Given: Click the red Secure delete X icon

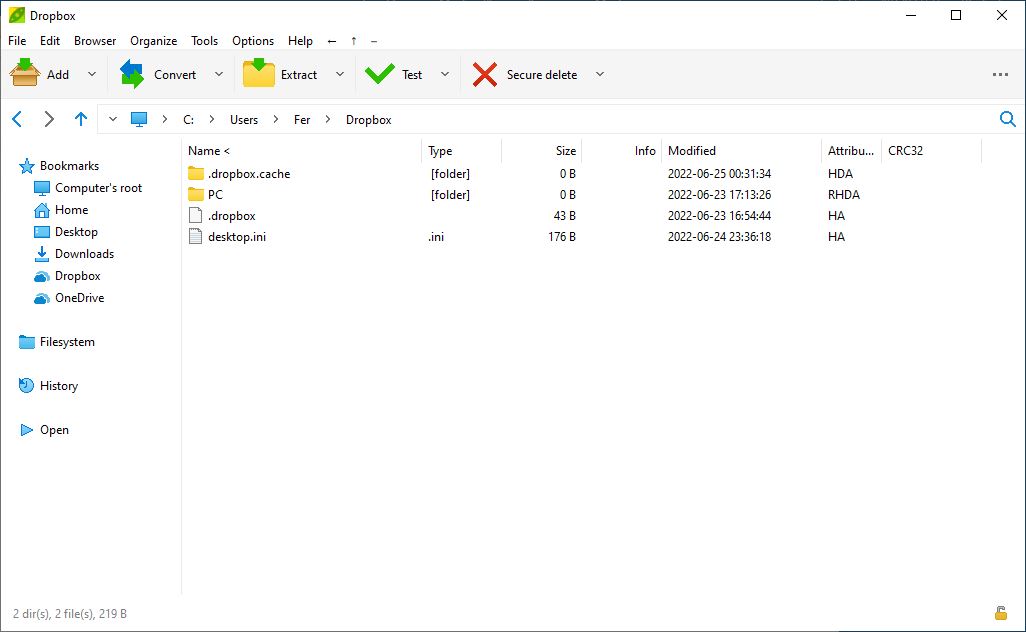Looking at the screenshot, I should tap(485, 75).
